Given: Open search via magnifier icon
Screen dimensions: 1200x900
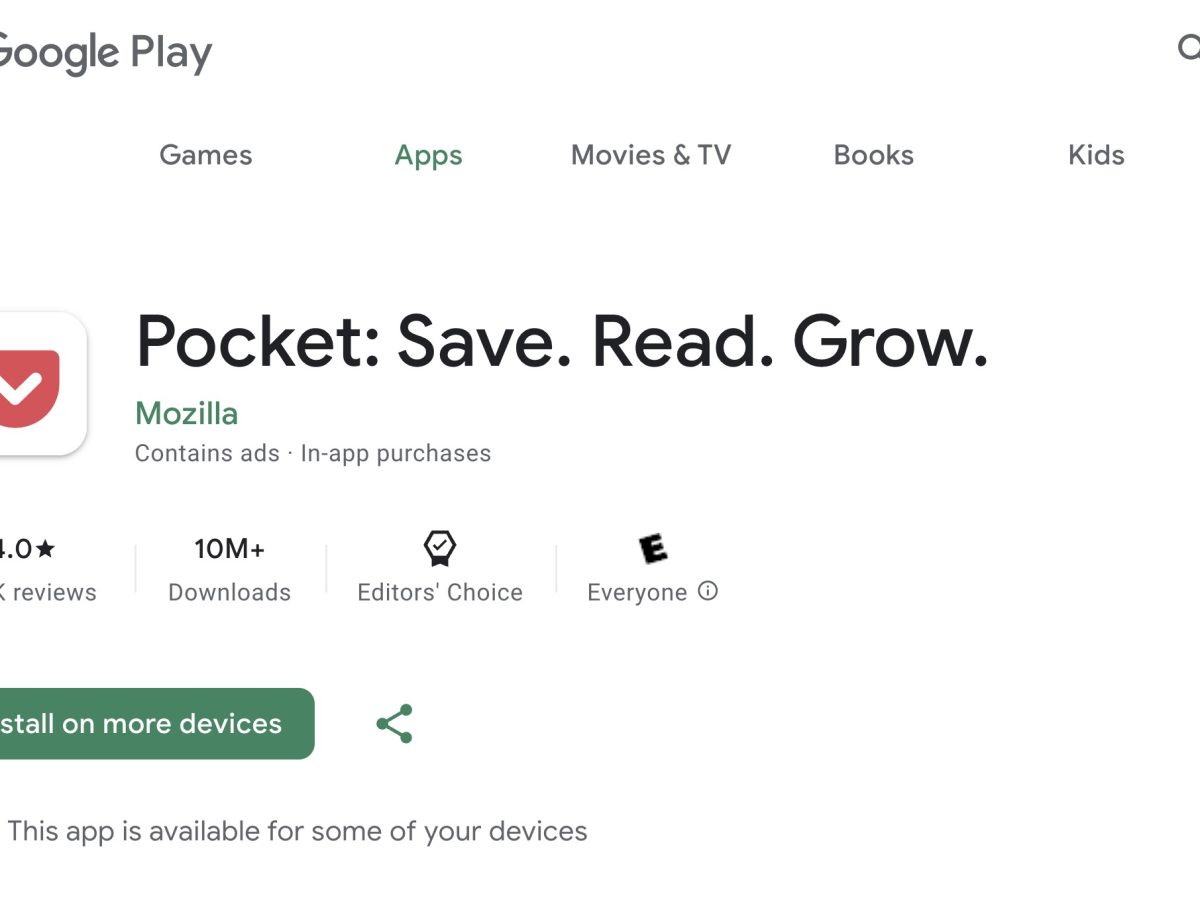Looking at the screenshot, I should [1188, 48].
